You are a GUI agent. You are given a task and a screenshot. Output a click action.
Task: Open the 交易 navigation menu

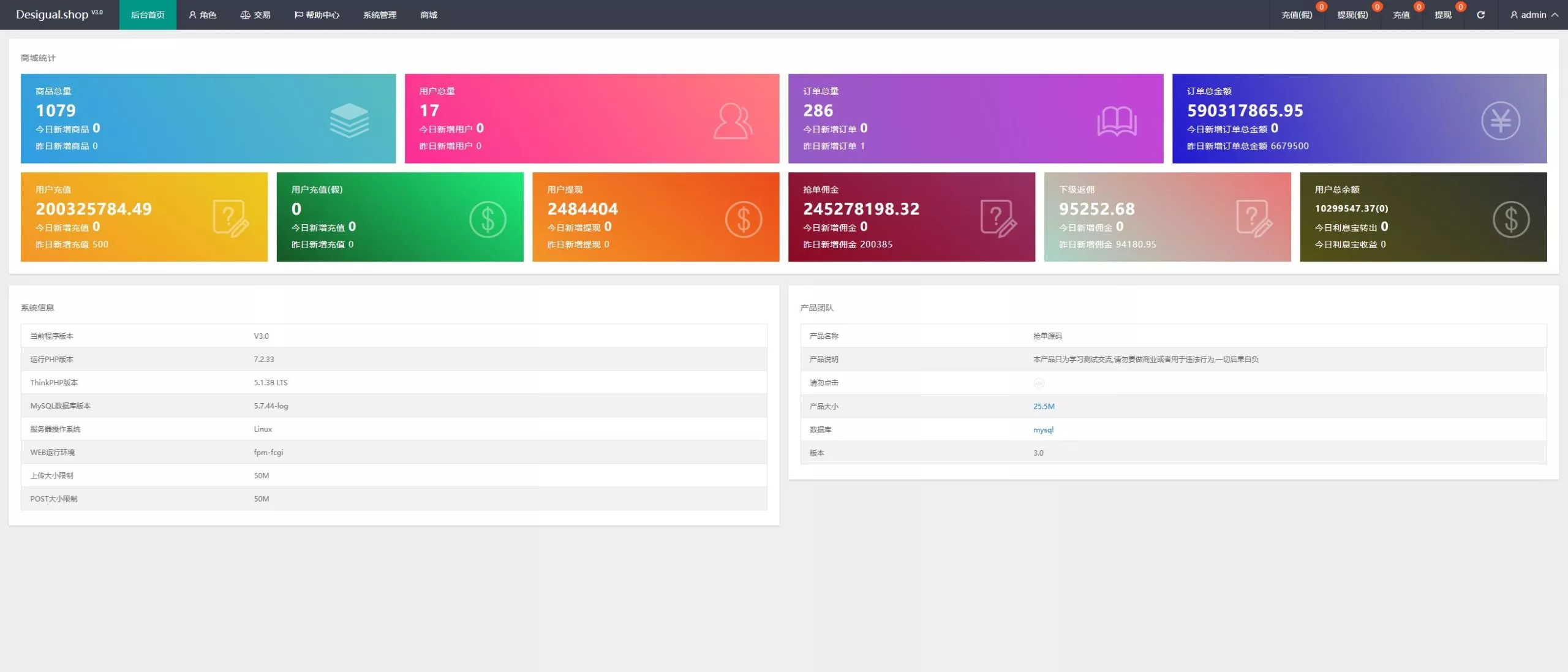point(255,15)
